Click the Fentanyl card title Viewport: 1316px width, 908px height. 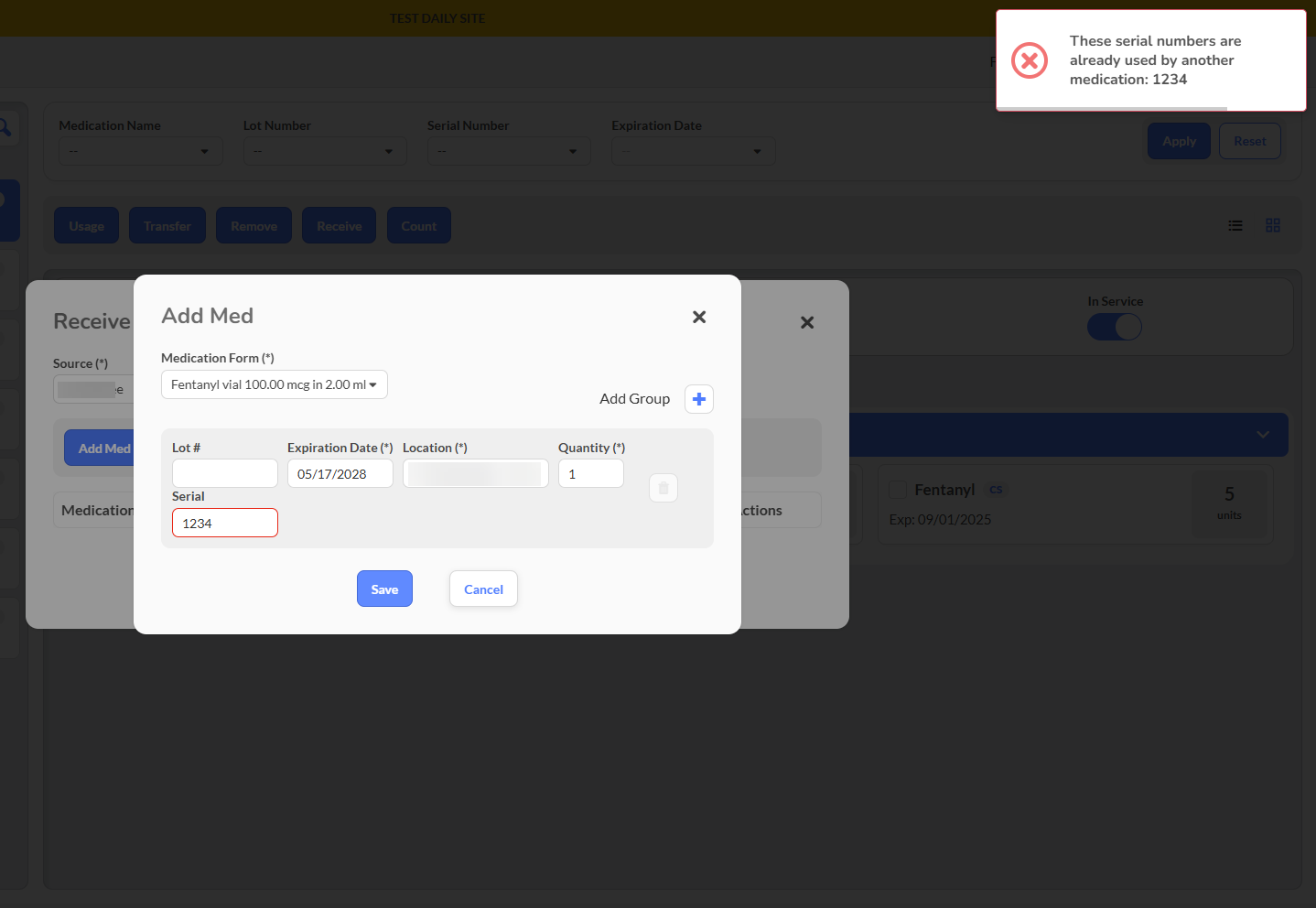click(x=944, y=490)
